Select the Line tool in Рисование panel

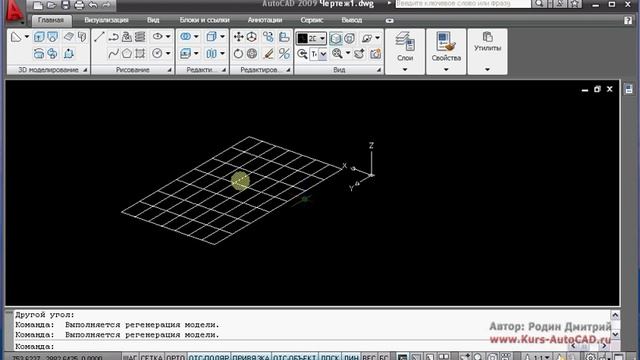tap(99, 37)
